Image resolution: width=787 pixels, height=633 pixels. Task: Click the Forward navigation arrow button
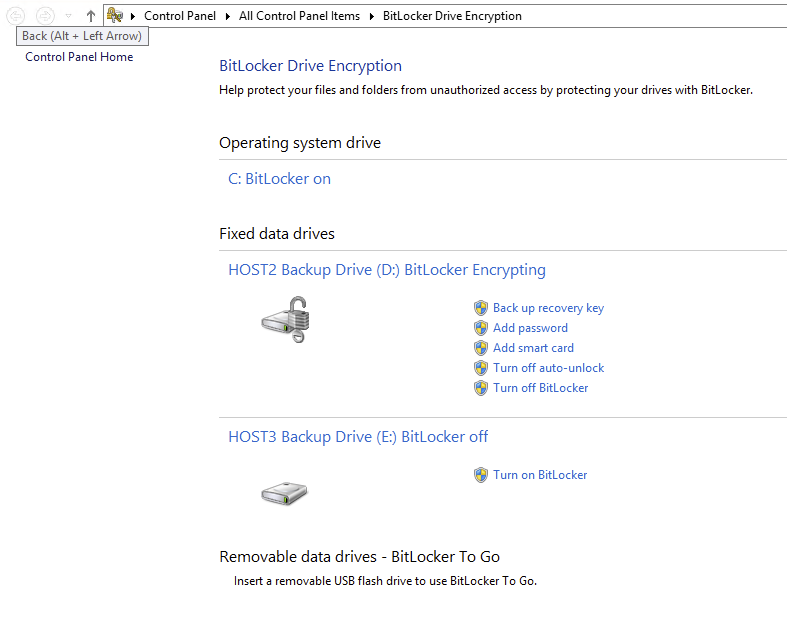coord(44,15)
